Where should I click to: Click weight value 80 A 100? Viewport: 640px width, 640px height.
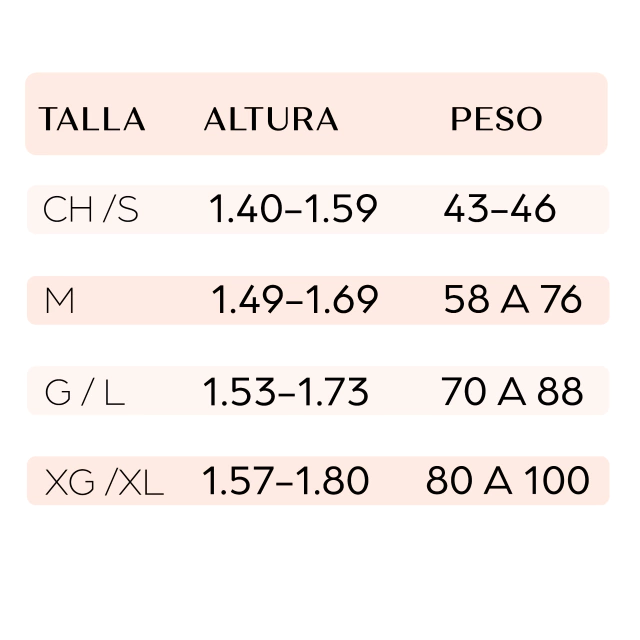coord(507,482)
